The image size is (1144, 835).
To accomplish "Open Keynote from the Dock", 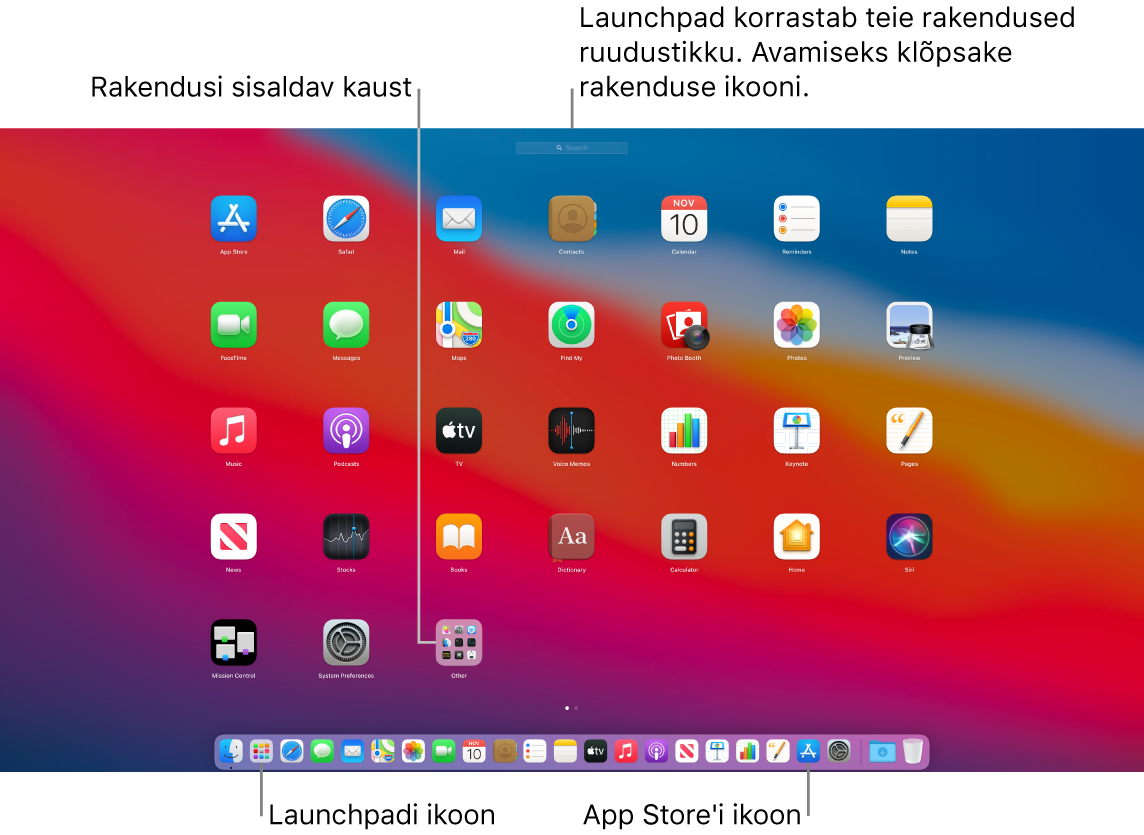I will click(717, 750).
